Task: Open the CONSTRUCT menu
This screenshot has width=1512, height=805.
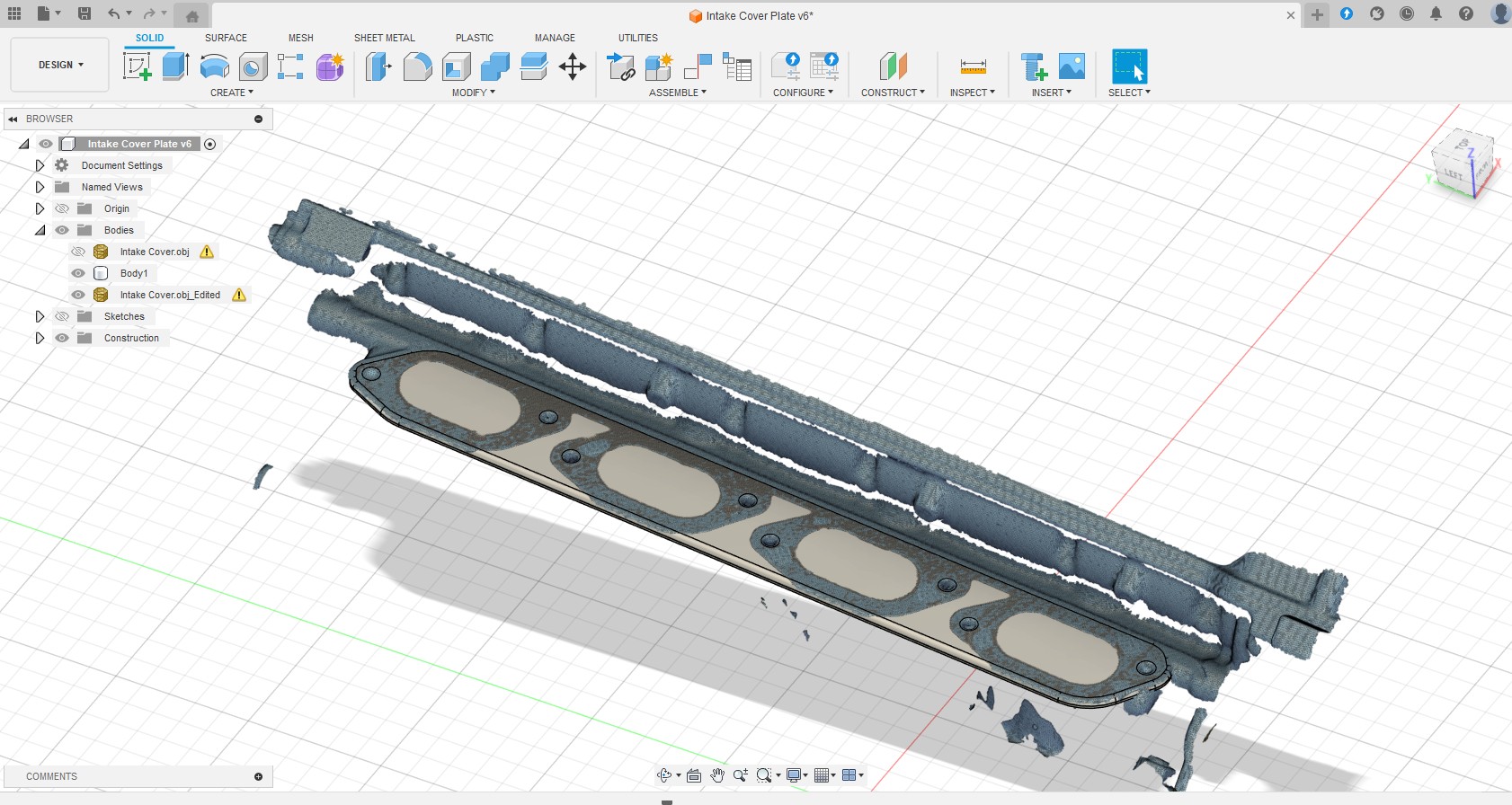Action: pos(892,93)
